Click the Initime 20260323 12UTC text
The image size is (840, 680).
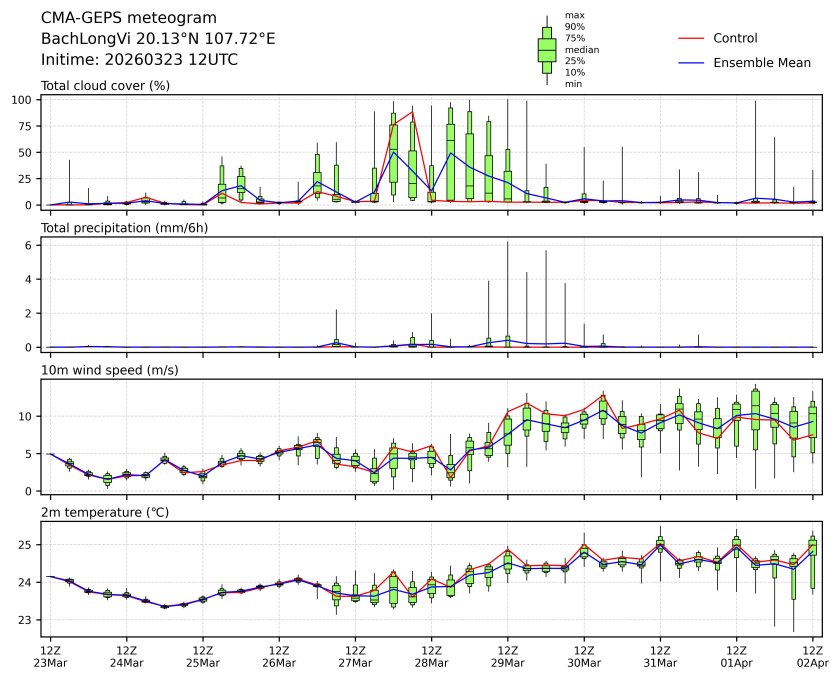point(139,59)
